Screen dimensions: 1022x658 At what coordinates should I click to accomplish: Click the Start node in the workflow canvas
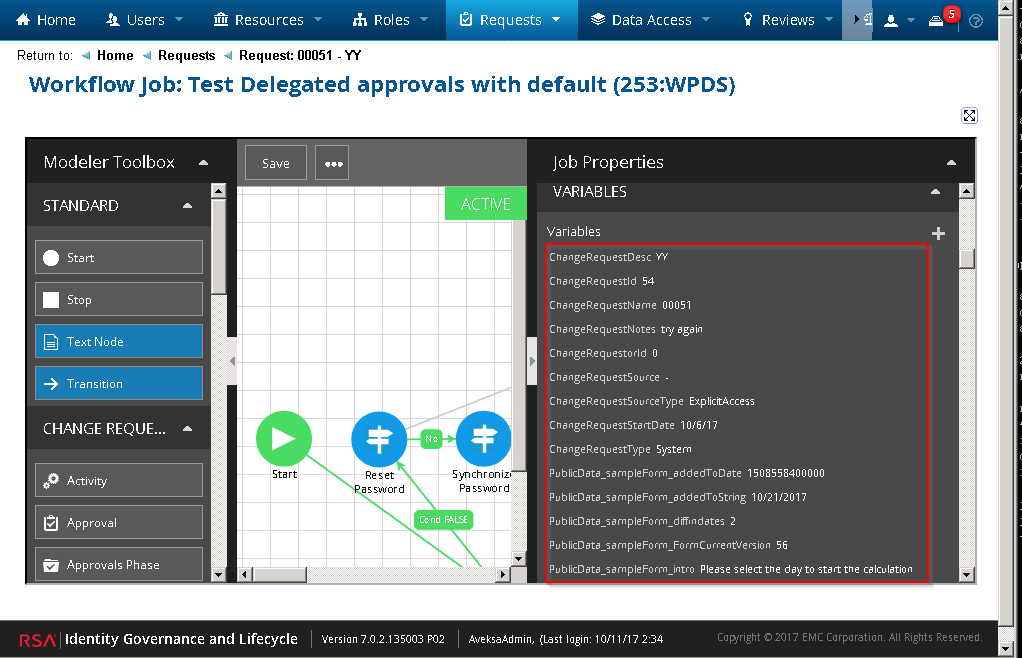[x=284, y=438]
